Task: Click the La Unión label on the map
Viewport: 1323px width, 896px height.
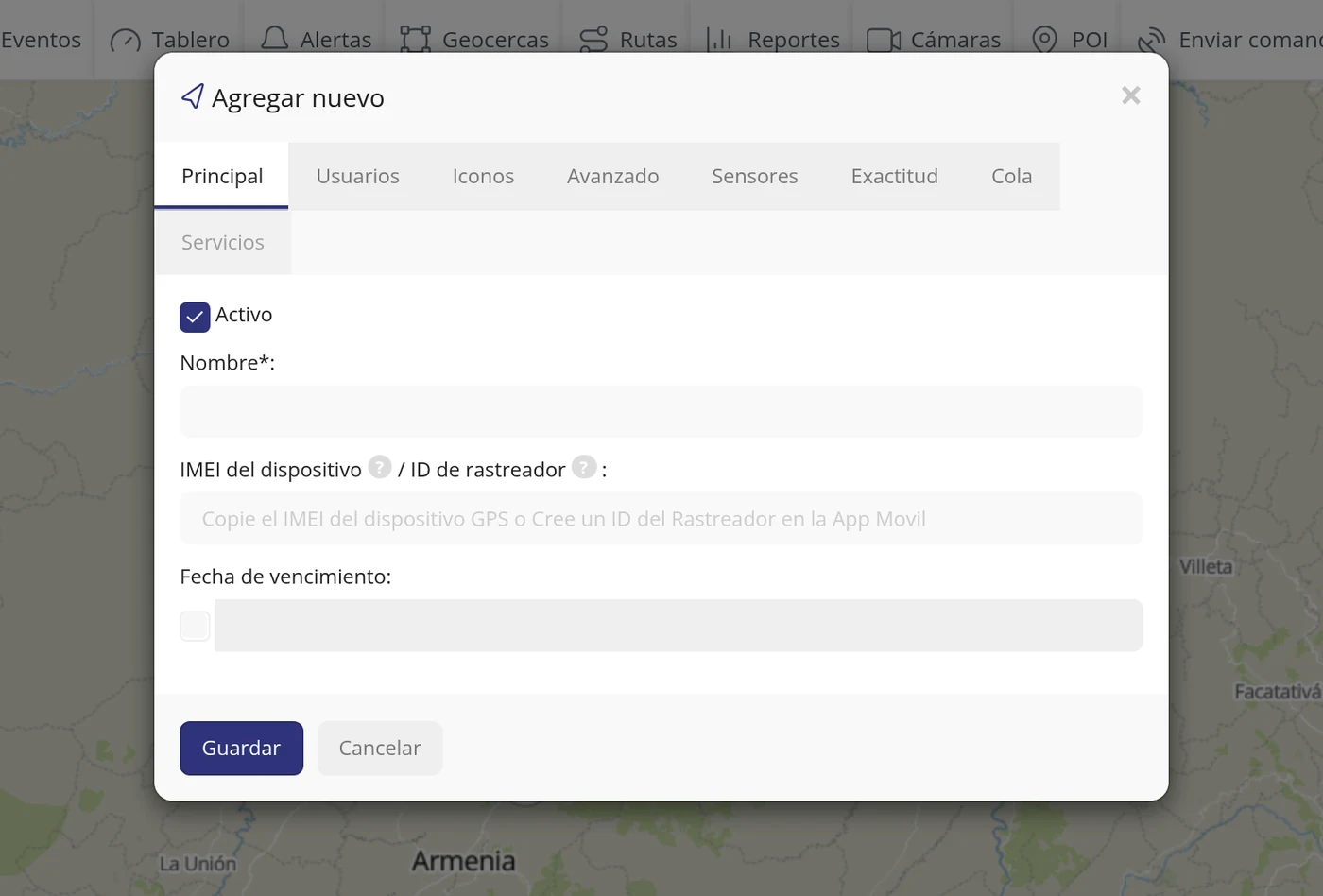Action: point(198,864)
